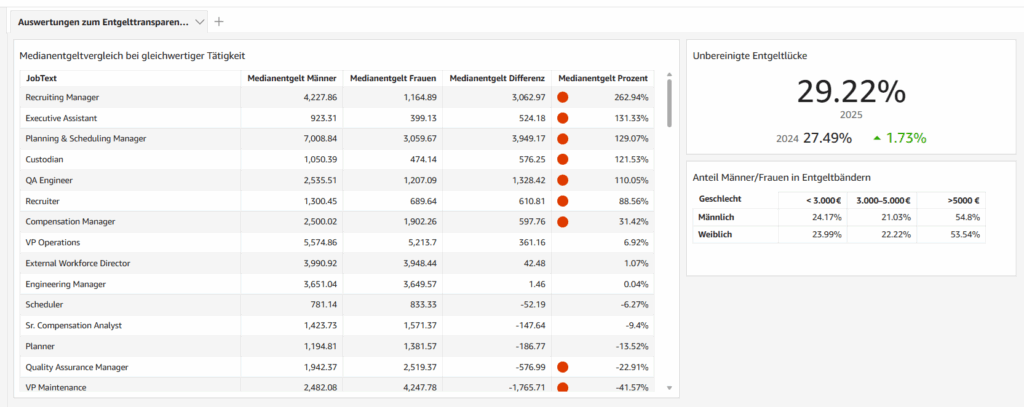Click red indicator dot in Recruiting Manager row
Image resolution: width=1024 pixels, height=407 pixels.
point(563,97)
